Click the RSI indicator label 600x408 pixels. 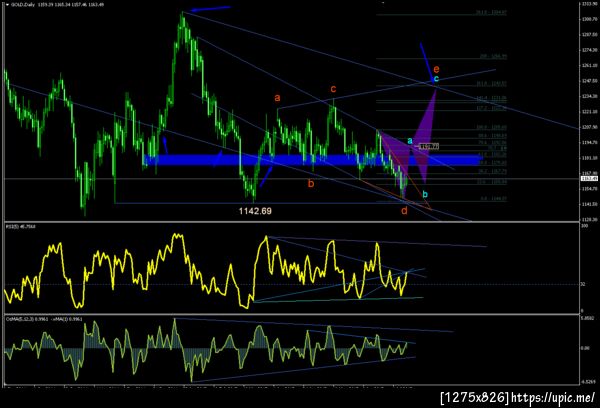pos(20,227)
